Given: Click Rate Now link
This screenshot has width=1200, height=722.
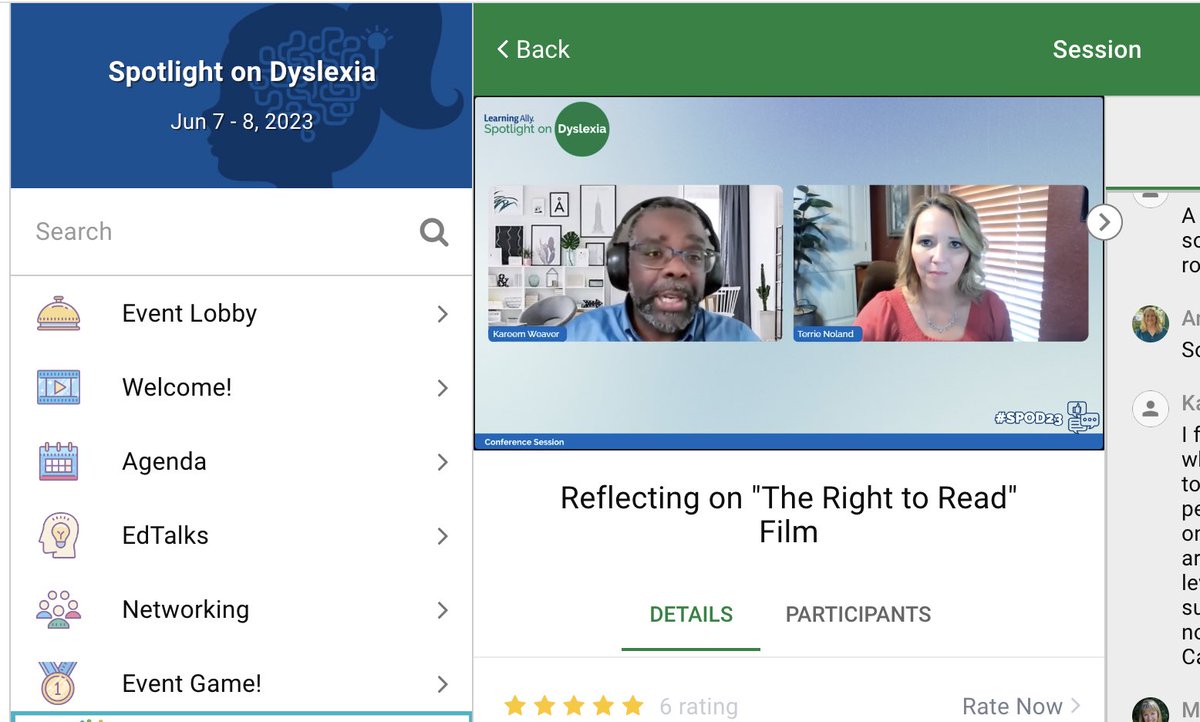Looking at the screenshot, I should [x=1021, y=706].
